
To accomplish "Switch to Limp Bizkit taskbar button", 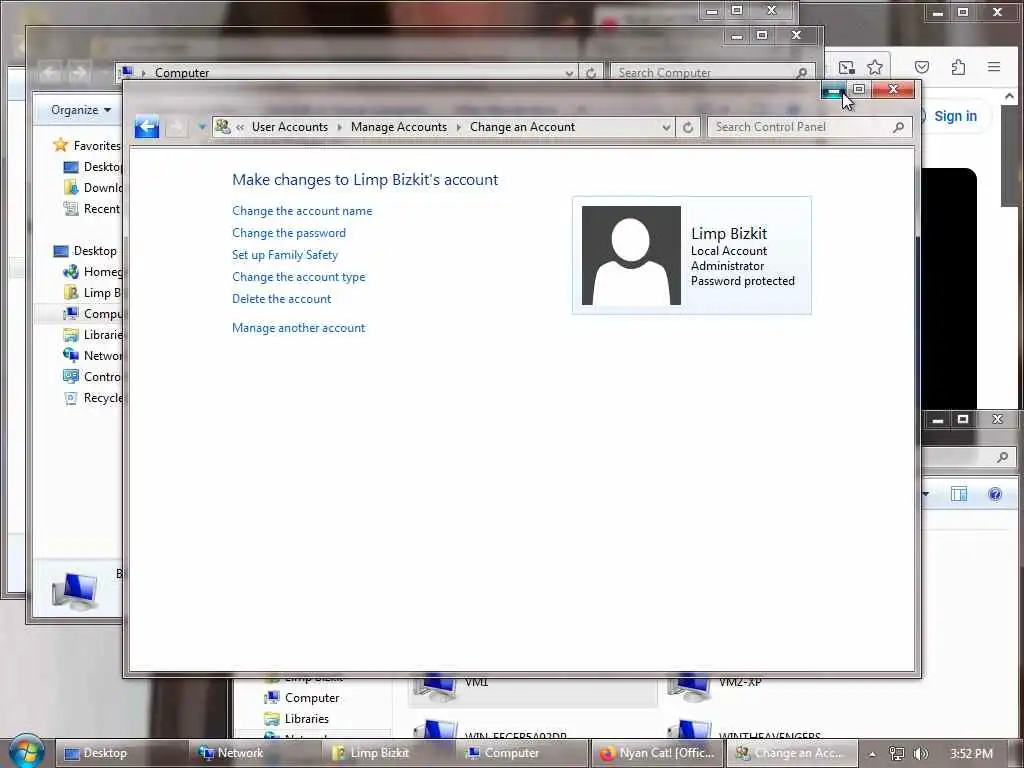I will tap(389, 753).
